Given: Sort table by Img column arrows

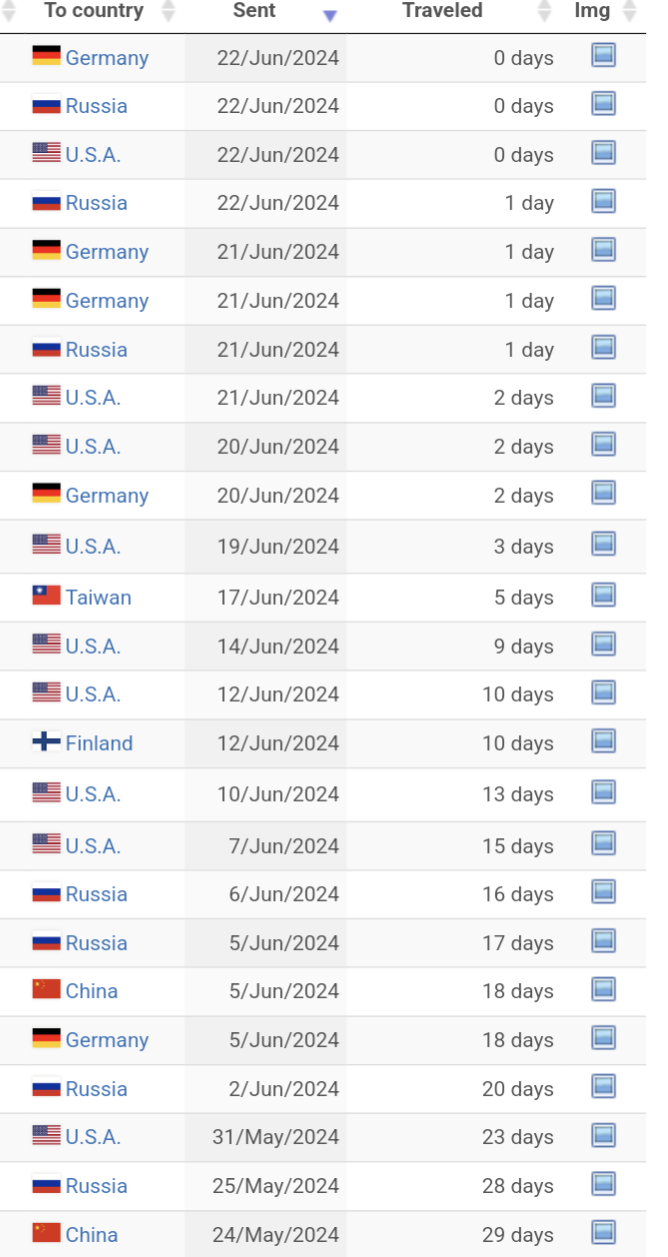Looking at the screenshot, I should [x=629, y=11].
